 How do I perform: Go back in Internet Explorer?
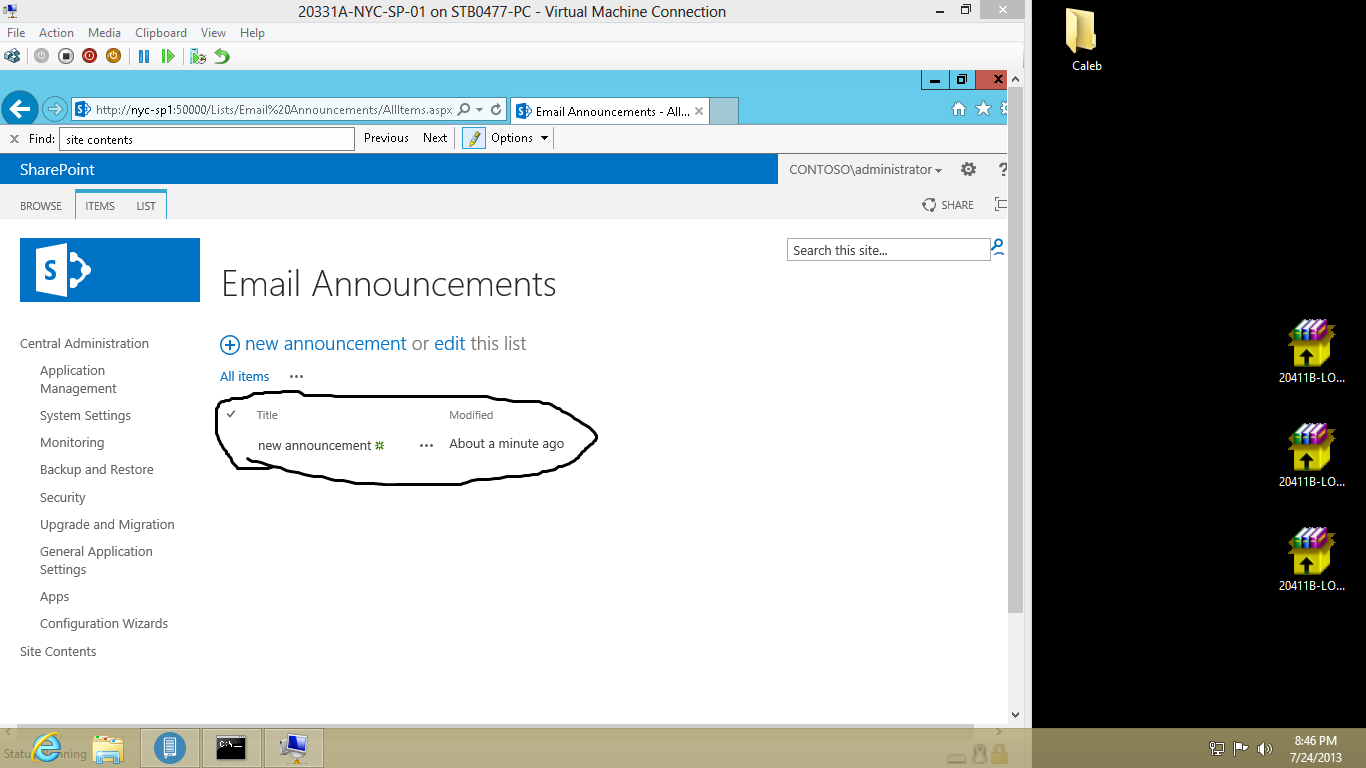tap(20, 109)
